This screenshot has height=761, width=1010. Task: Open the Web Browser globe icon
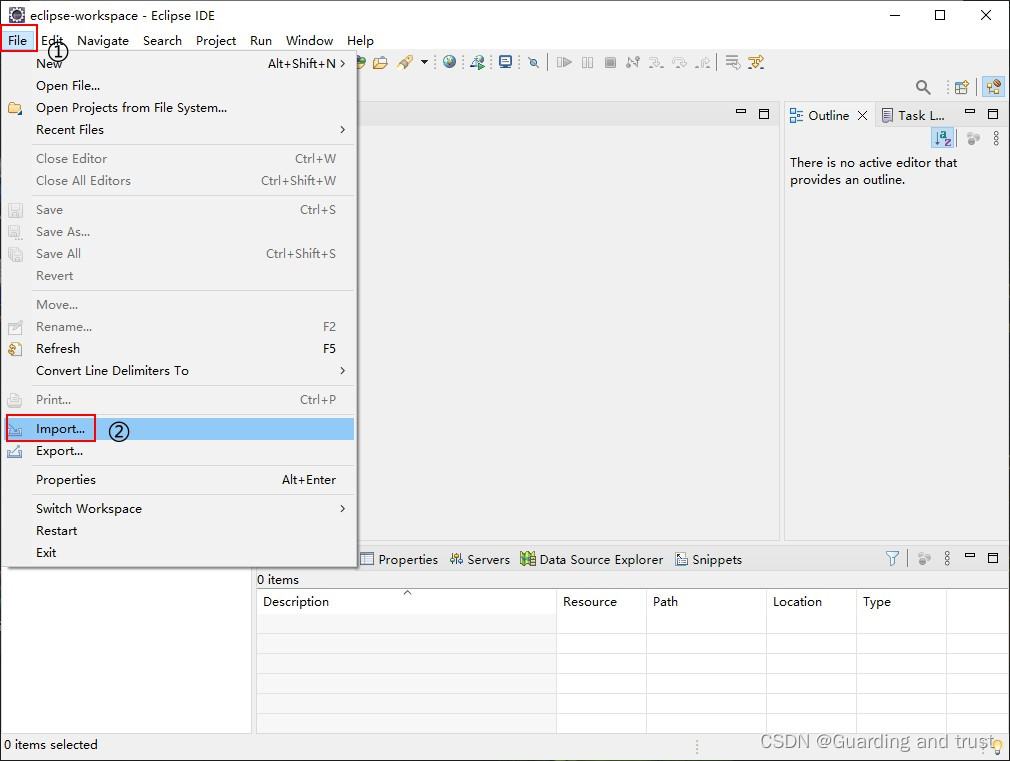[450, 62]
